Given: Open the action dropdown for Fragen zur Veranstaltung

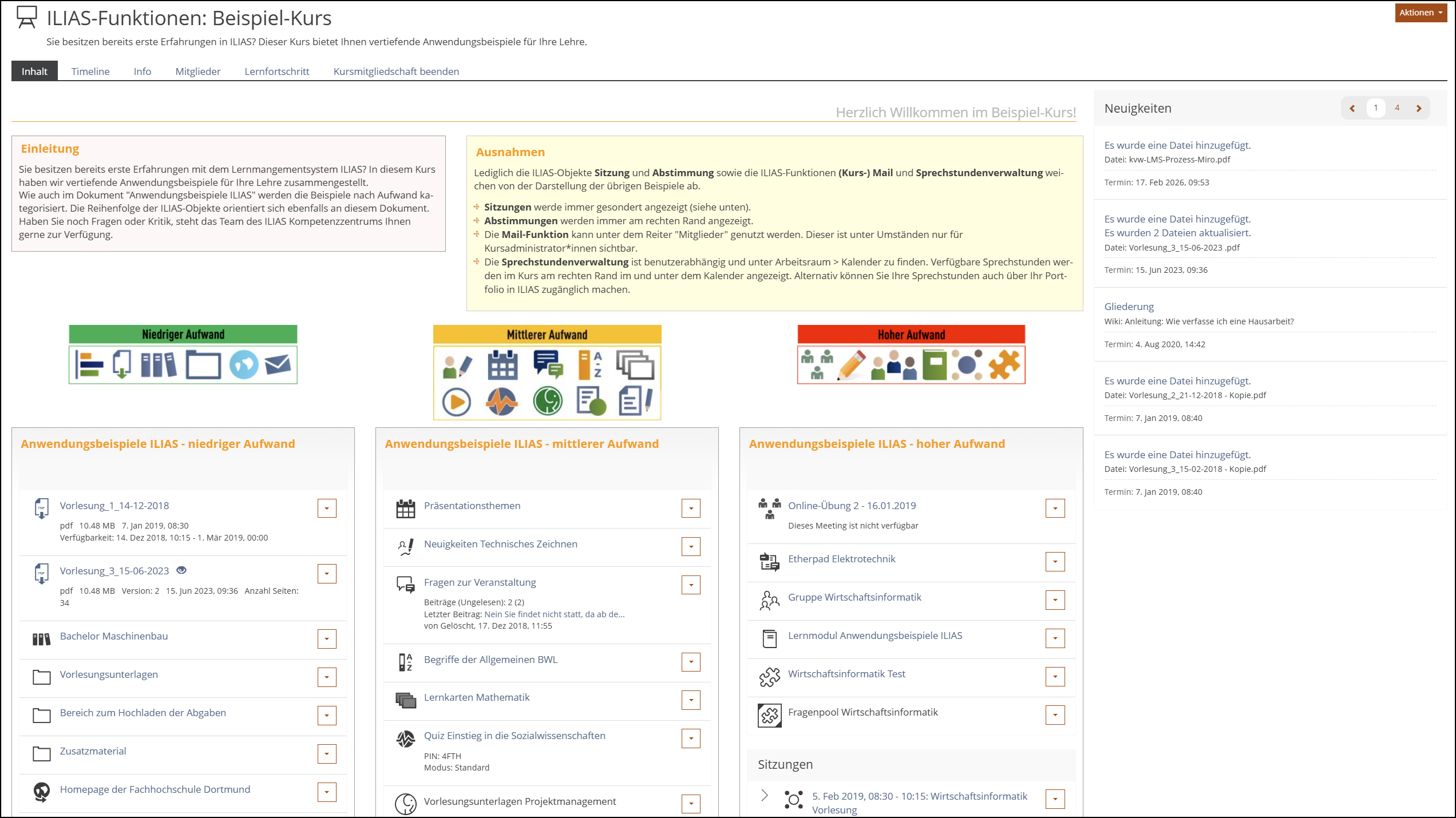Looking at the screenshot, I should point(691,585).
